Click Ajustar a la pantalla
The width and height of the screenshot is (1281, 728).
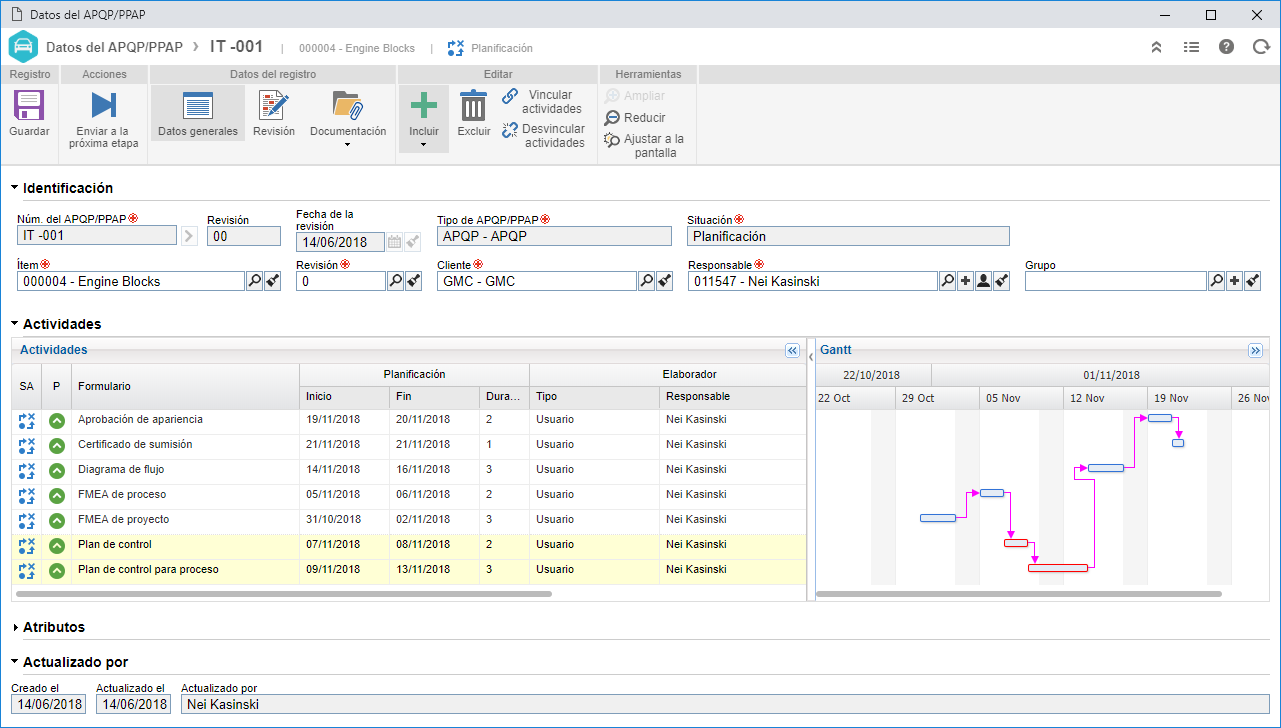pos(646,146)
